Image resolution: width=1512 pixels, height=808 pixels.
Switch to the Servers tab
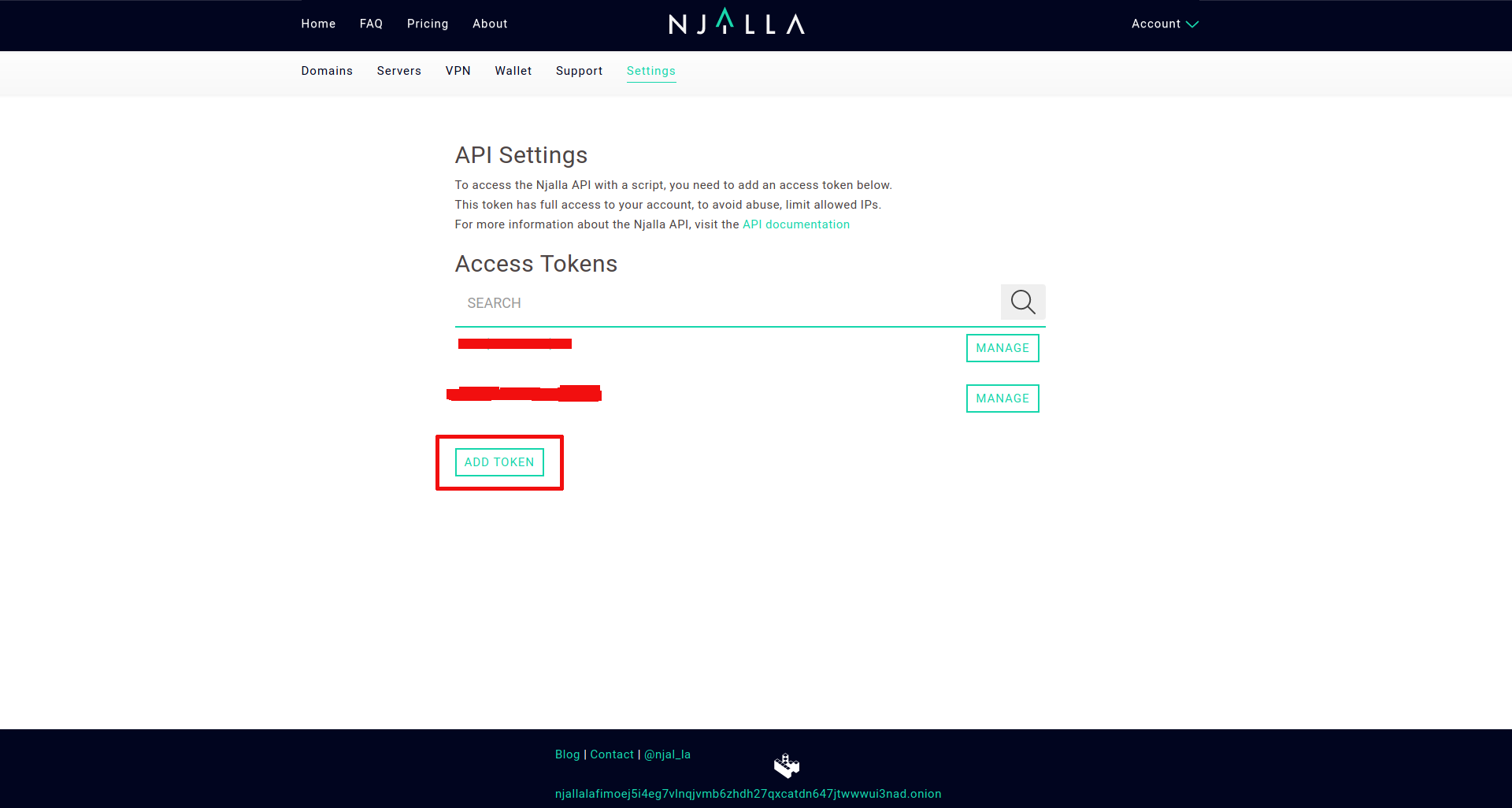pos(398,71)
